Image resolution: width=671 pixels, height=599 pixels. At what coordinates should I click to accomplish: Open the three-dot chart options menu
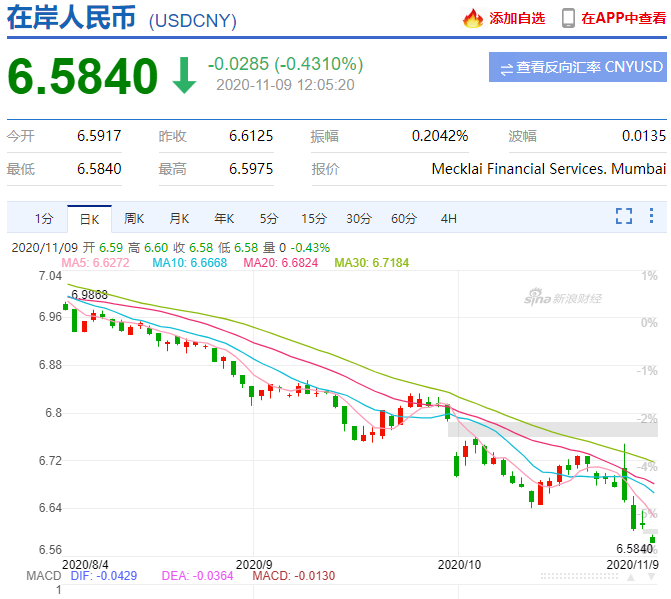652,216
